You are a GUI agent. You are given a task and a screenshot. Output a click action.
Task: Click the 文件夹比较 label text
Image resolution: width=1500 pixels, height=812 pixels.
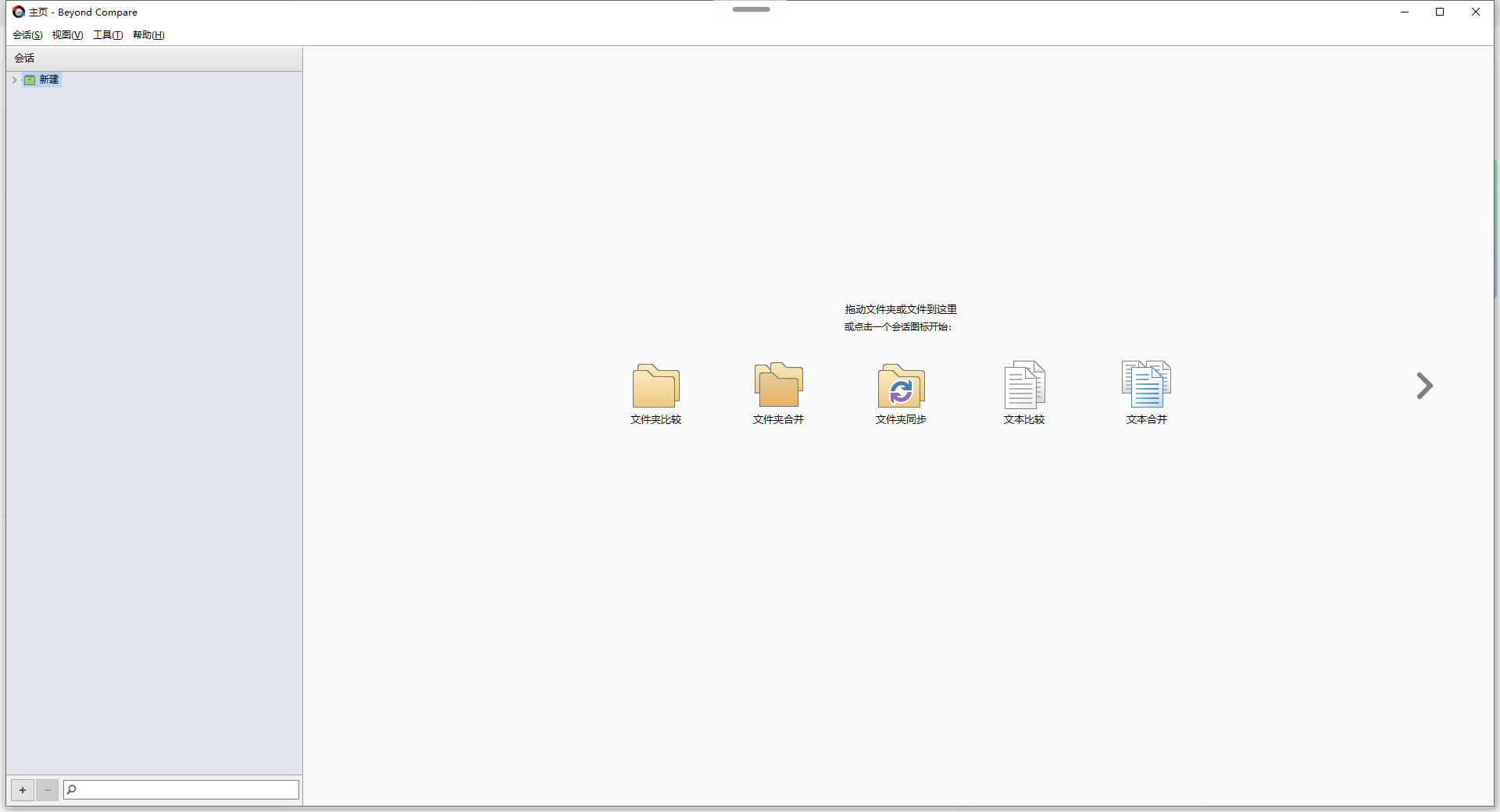[655, 420]
